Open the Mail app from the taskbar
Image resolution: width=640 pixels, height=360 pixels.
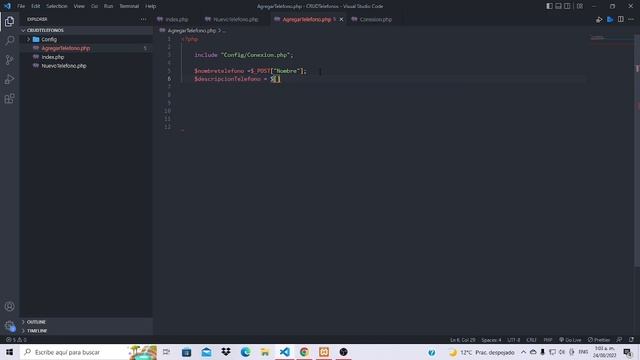(x=206, y=352)
